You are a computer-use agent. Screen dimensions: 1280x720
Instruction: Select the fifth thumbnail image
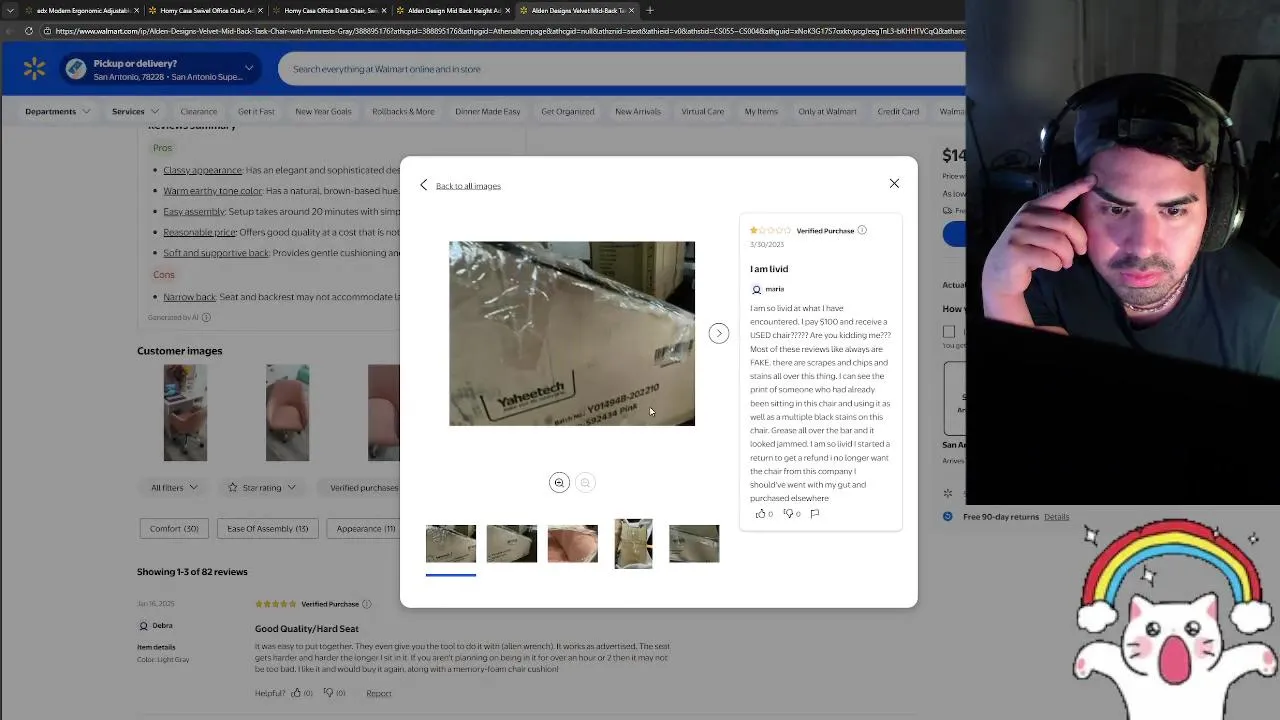point(694,543)
